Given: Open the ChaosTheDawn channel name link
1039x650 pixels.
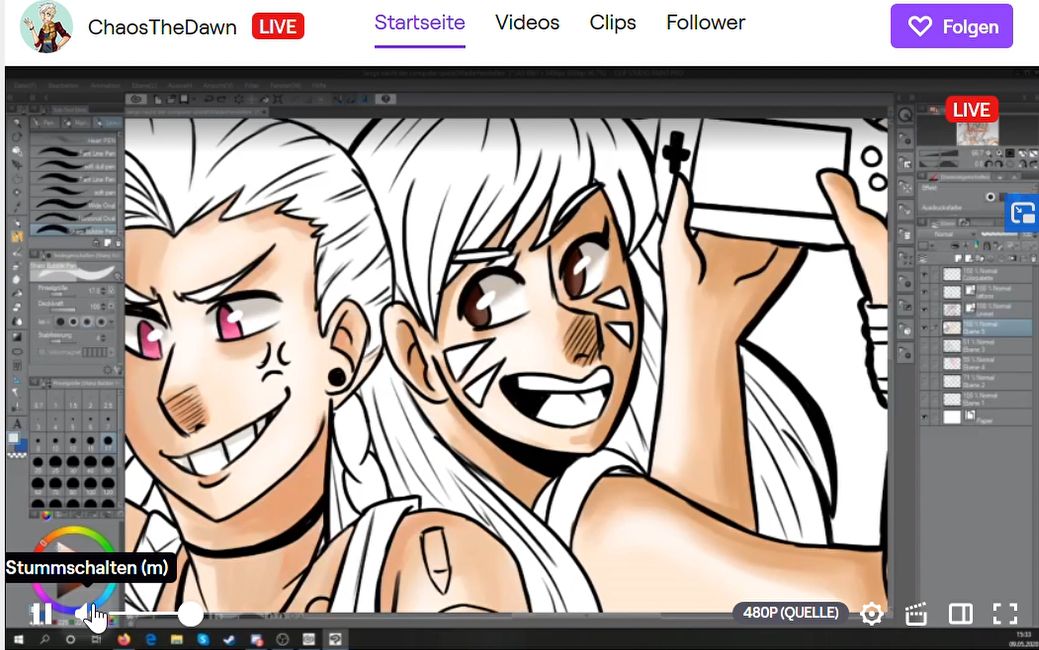Looking at the screenshot, I should 162,27.
